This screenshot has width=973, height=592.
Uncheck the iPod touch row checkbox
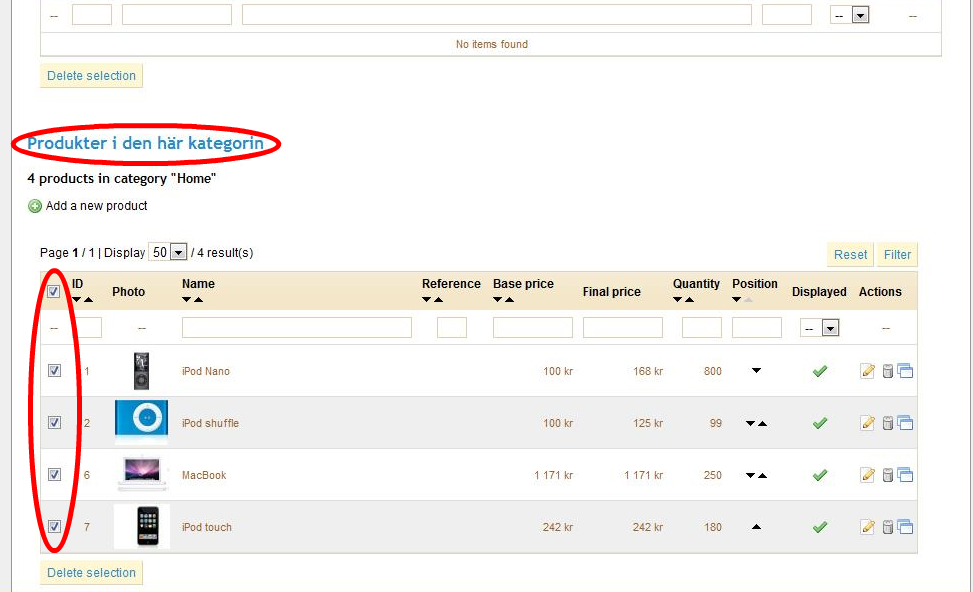(x=55, y=526)
